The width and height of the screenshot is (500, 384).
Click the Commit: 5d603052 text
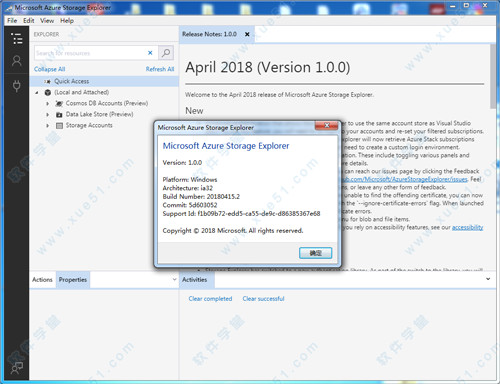[x=190, y=205]
